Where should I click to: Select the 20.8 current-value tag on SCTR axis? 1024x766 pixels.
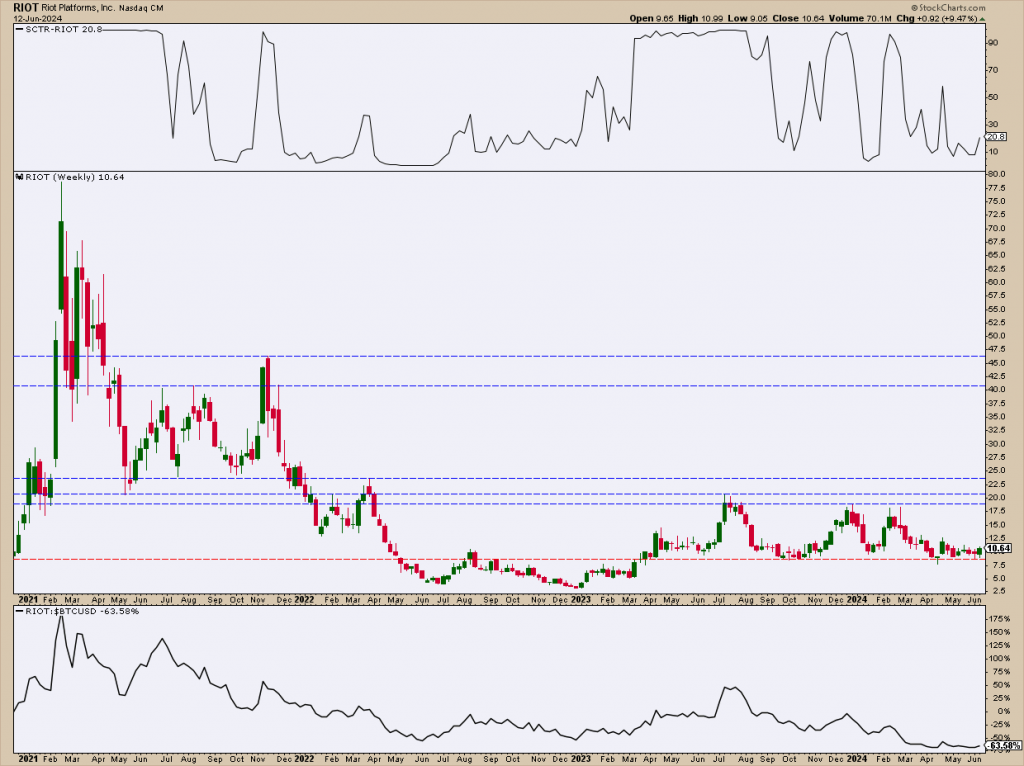click(x=995, y=136)
